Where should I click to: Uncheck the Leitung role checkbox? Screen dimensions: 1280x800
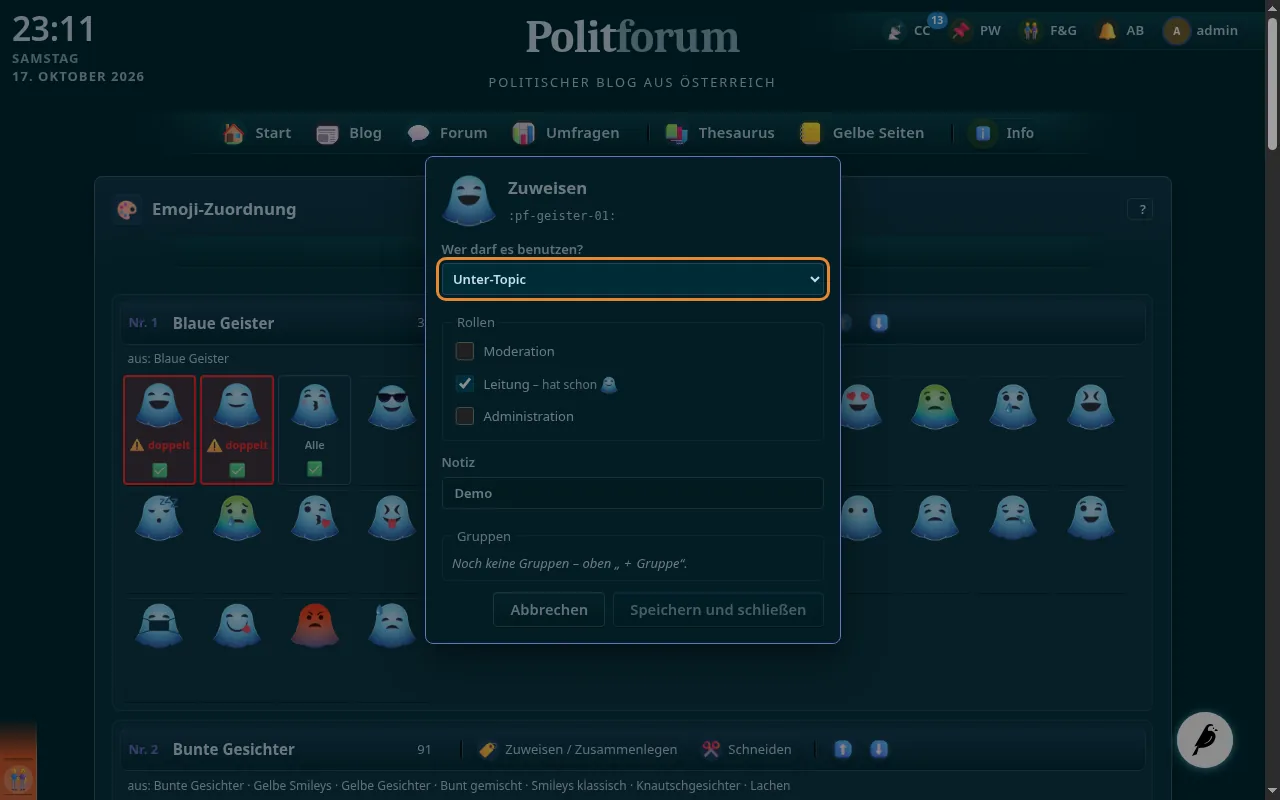pos(464,384)
